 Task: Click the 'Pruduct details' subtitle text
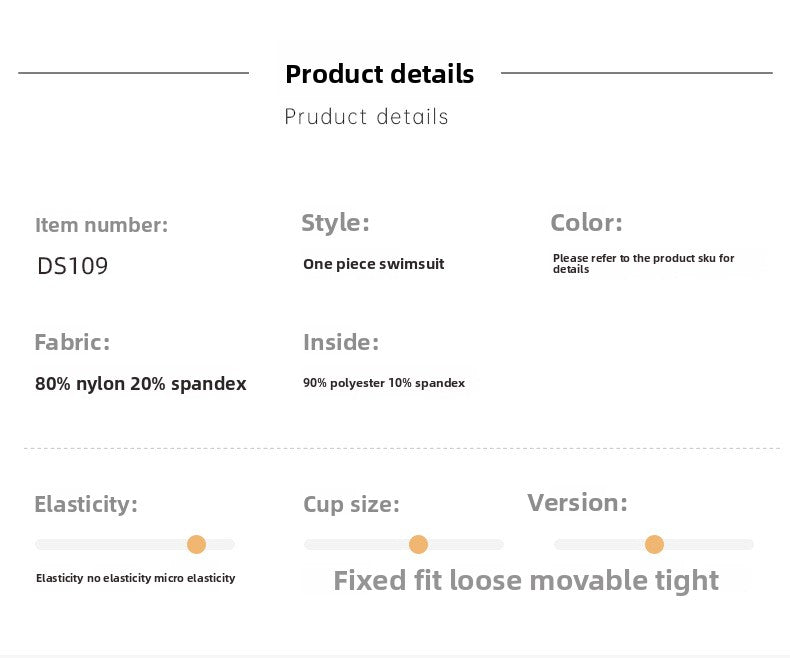(366, 116)
